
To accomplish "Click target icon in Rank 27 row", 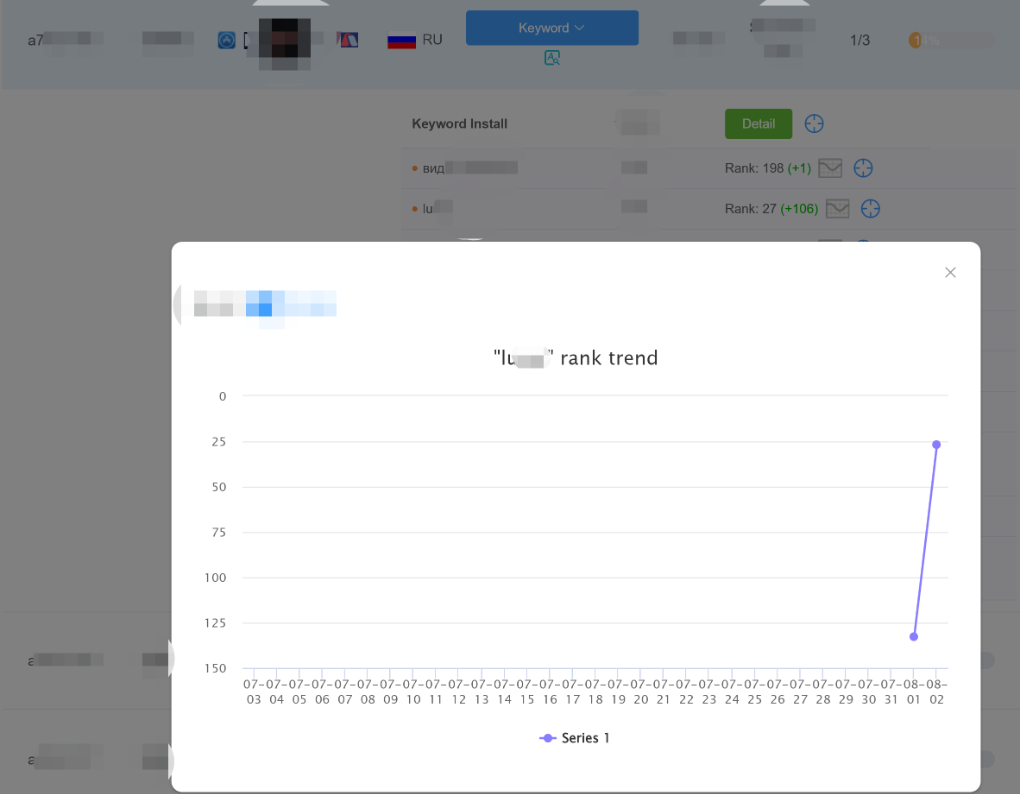I will click(x=870, y=209).
